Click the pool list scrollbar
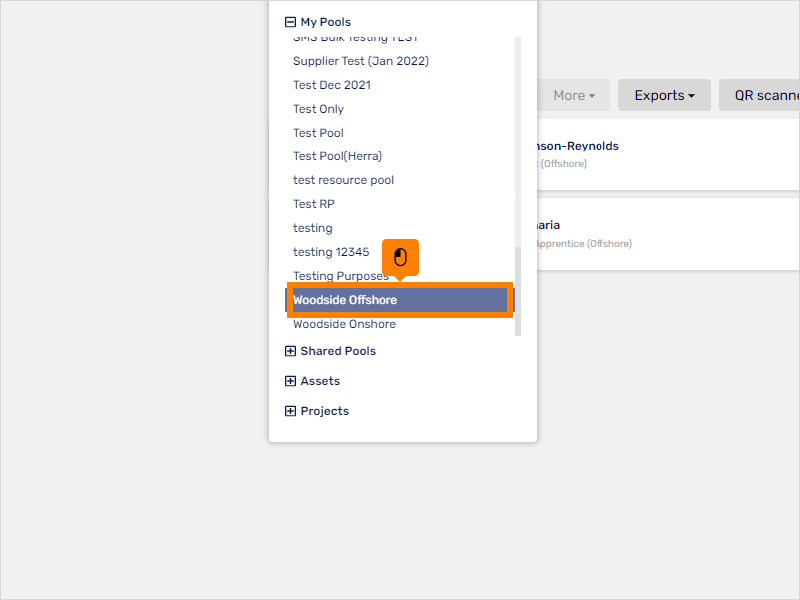The height and width of the screenshot is (600, 800). [x=518, y=291]
